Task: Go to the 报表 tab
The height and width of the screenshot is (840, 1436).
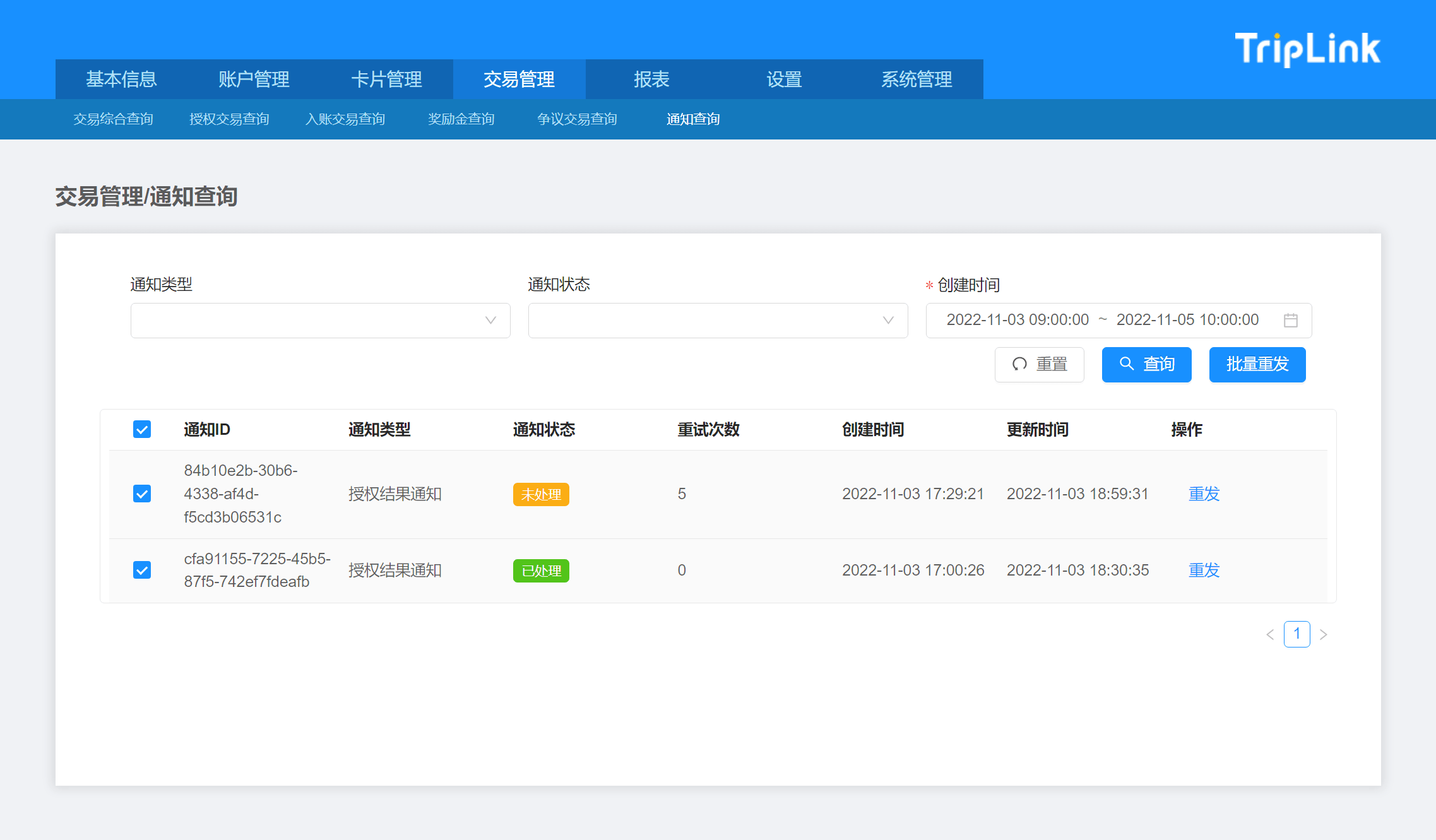Action: coord(651,80)
